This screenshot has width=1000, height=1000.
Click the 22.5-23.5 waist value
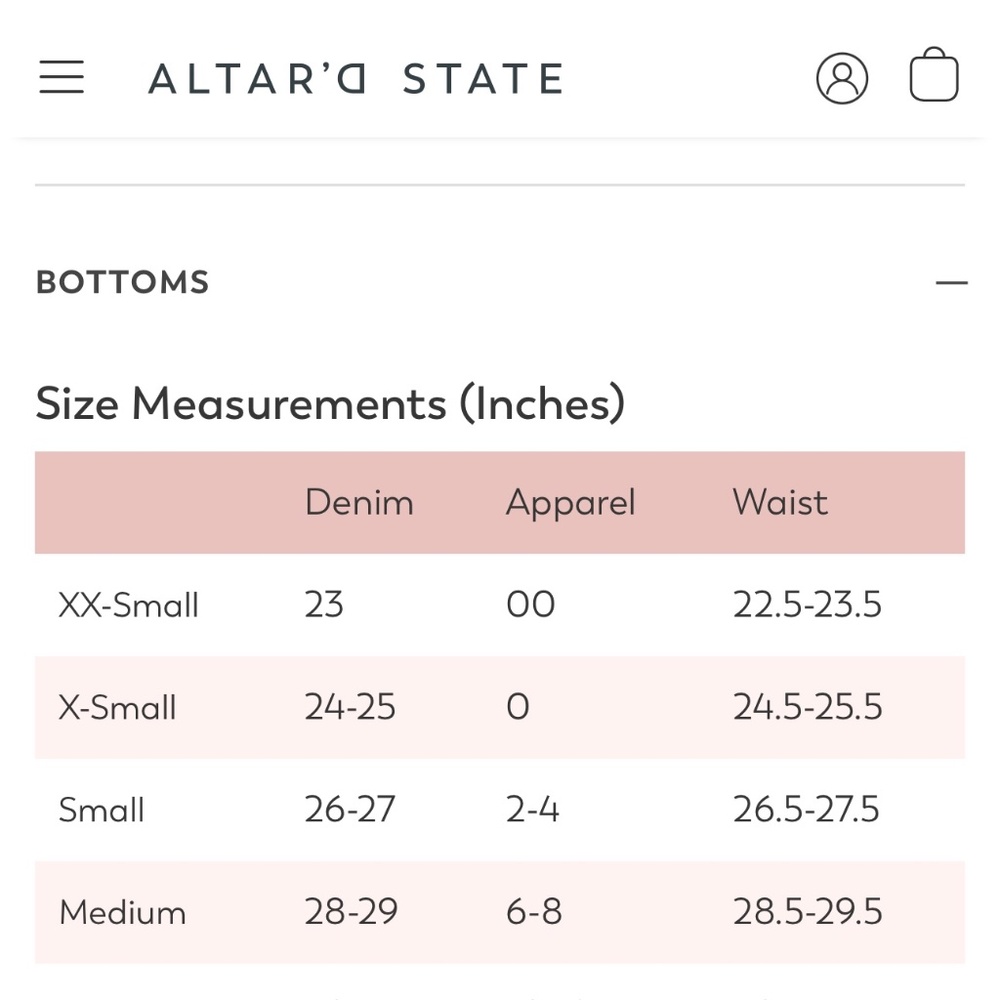[807, 605]
